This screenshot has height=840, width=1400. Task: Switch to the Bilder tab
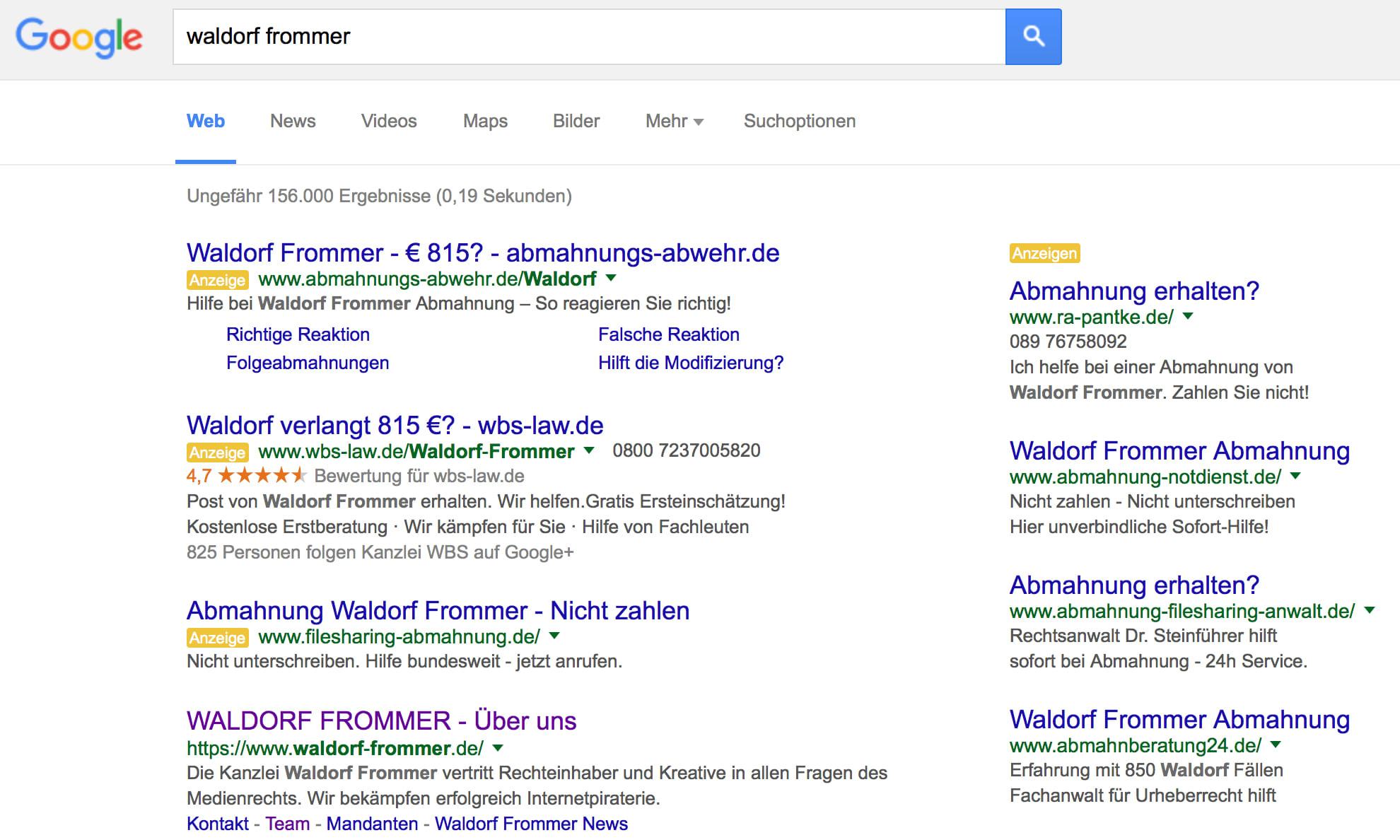(576, 121)
